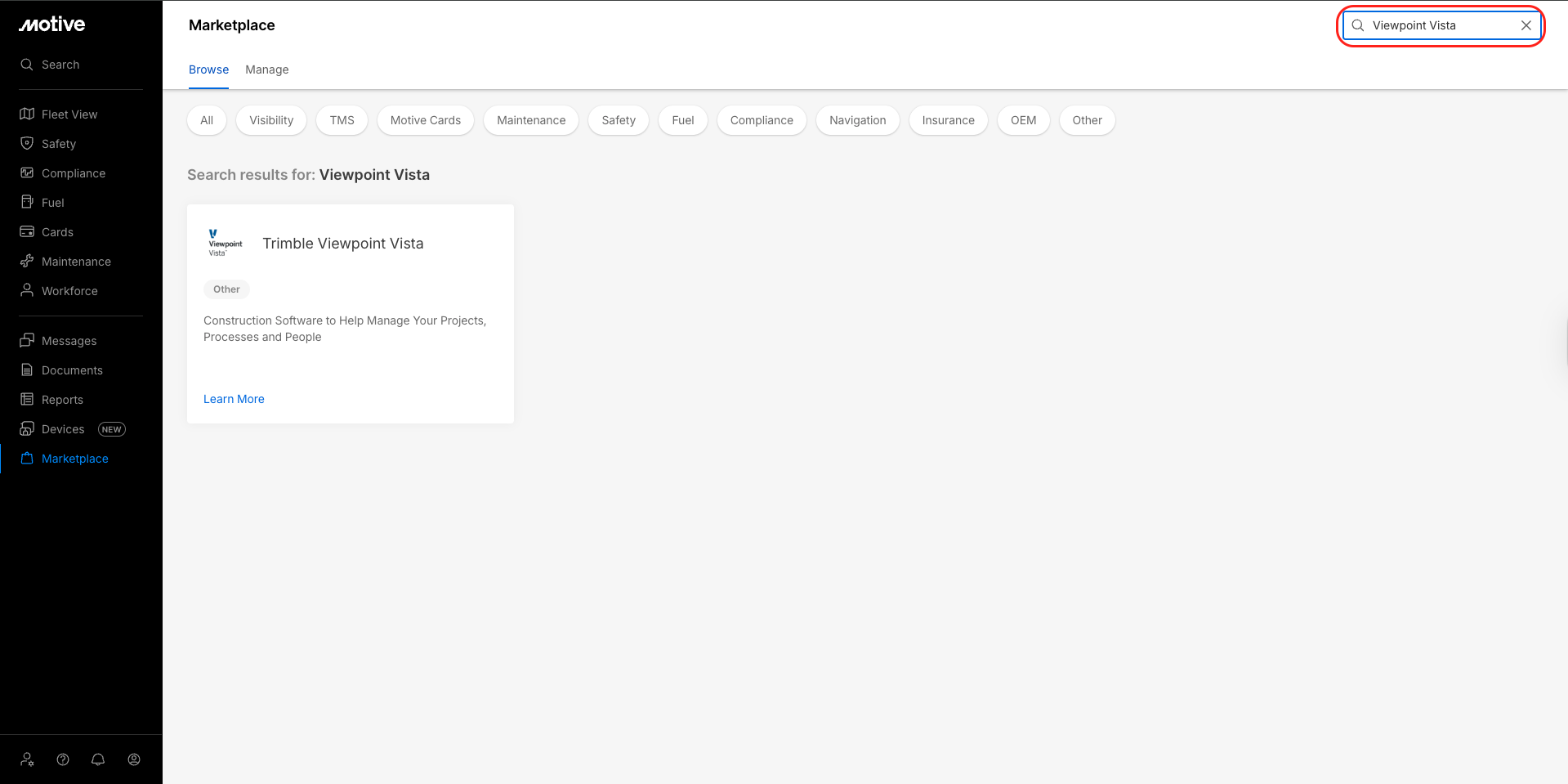Open admin user-settings icon at sidebar bottom
This screenshot has width=1568, height=784.
28,759
